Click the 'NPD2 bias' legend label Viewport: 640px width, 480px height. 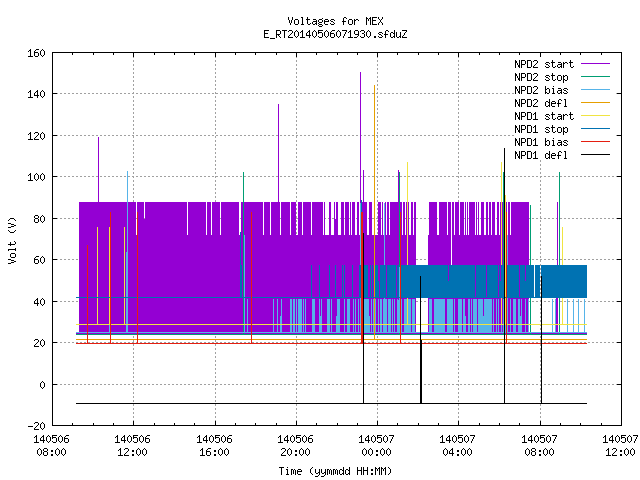(x=541, y=90)
